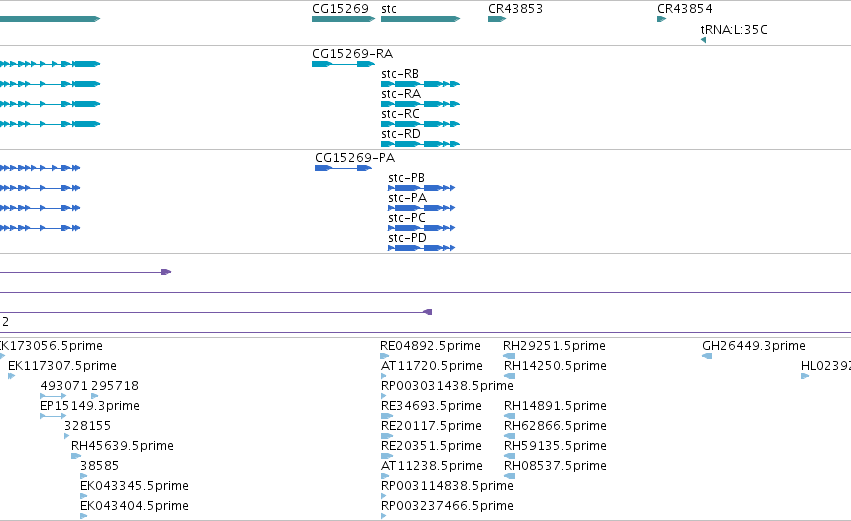Select the RE04892.5prime arrow marker
The height and width of the screenshot is (521, 851).
(385, 356)
